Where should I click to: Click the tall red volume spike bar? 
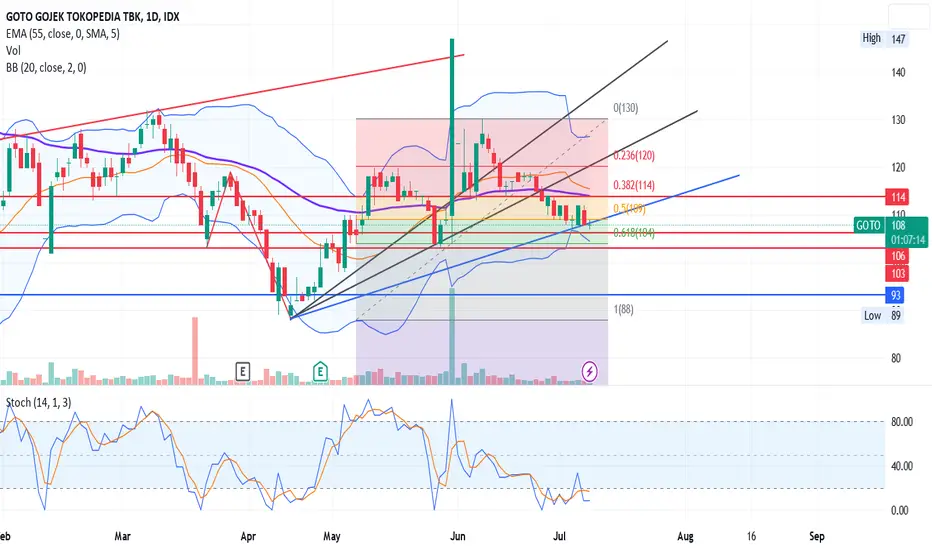[194, 351]
